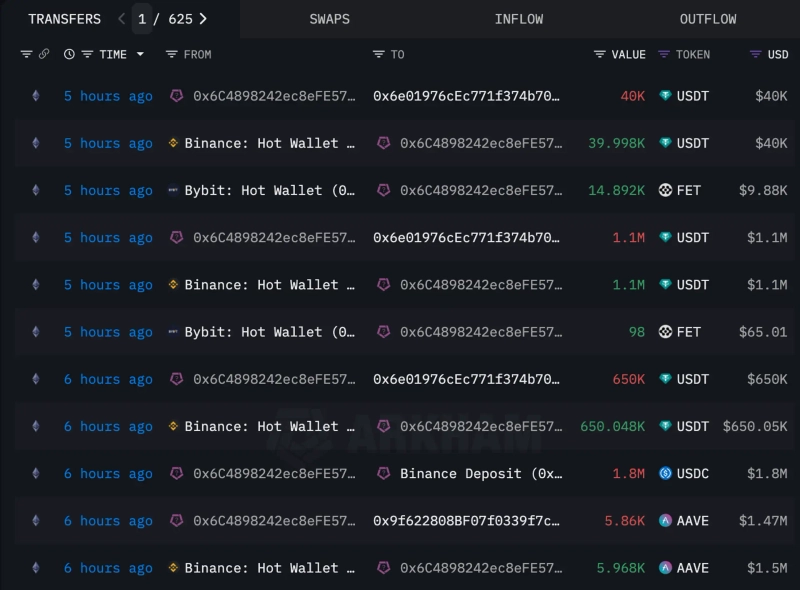Open the Binance Deposit address link
Image resolution: width=800 pixels, height=590 pixels.
pos(480,474)
